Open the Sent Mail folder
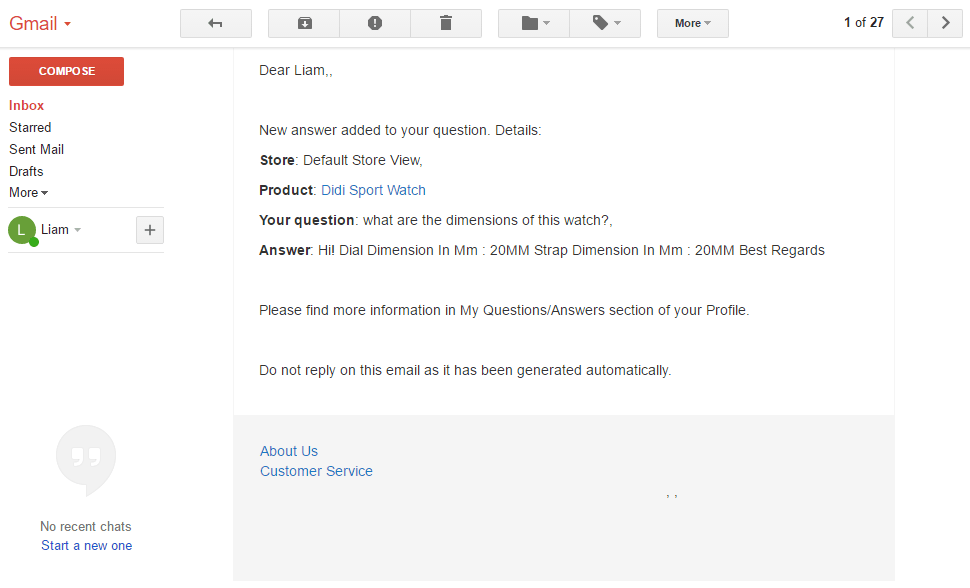 click(36, 149)
